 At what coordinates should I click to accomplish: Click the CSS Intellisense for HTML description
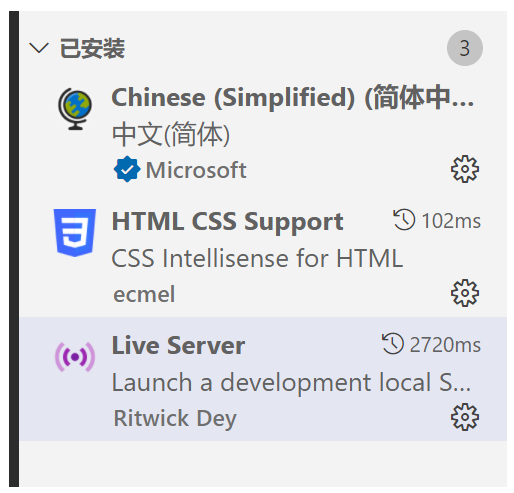257,258
